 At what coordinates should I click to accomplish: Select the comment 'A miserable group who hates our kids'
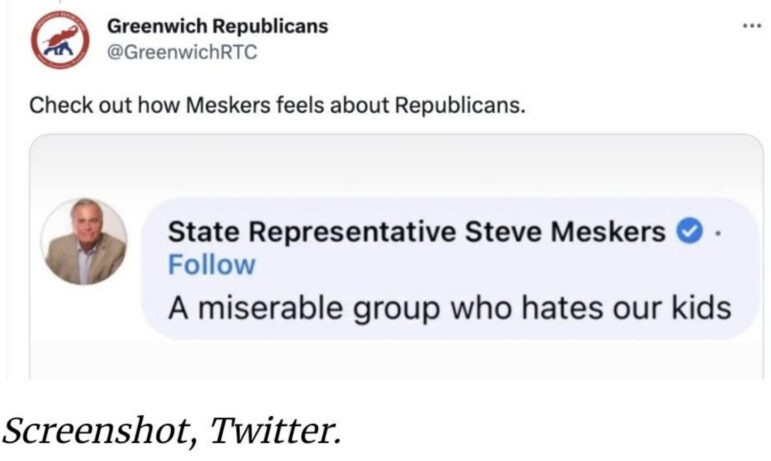tap(449, 308)
